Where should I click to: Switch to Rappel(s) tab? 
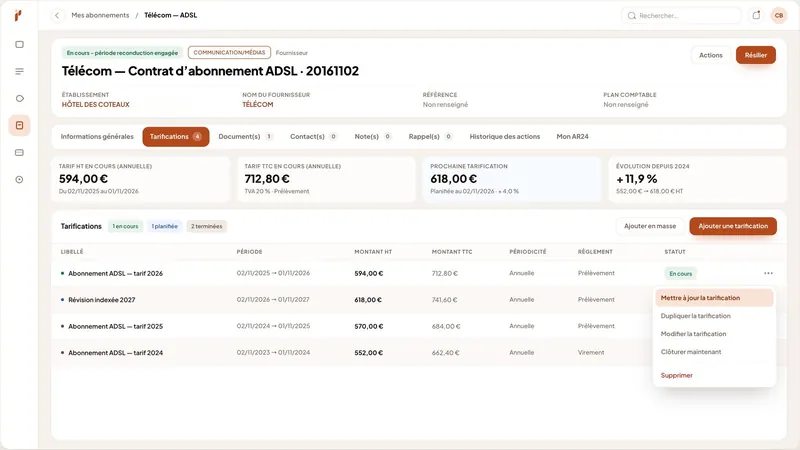(x=430, y=137)
